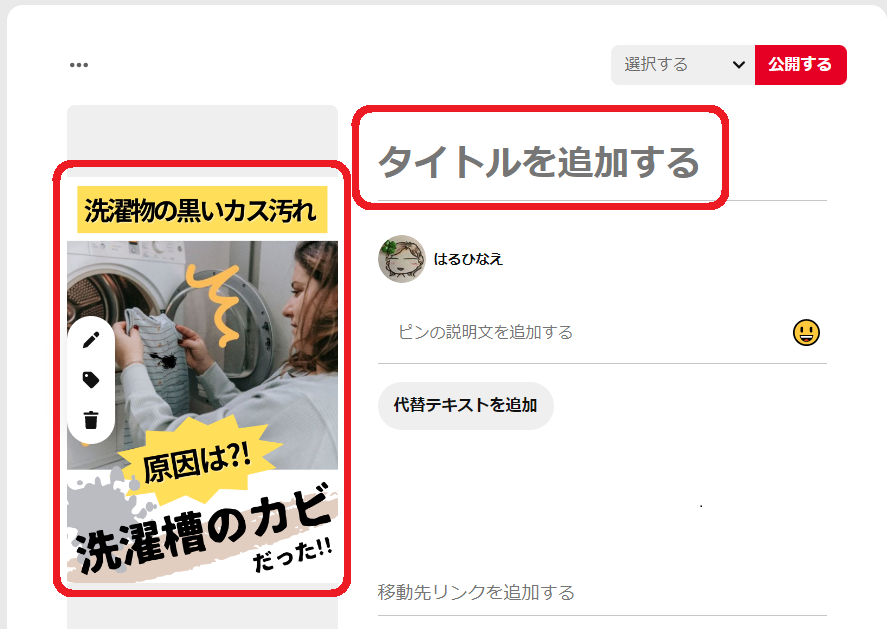The height and width of the screenshot is (629, 887).
Task: Click the はるひなえ profile avatar
Action: (x=402, y=259)
